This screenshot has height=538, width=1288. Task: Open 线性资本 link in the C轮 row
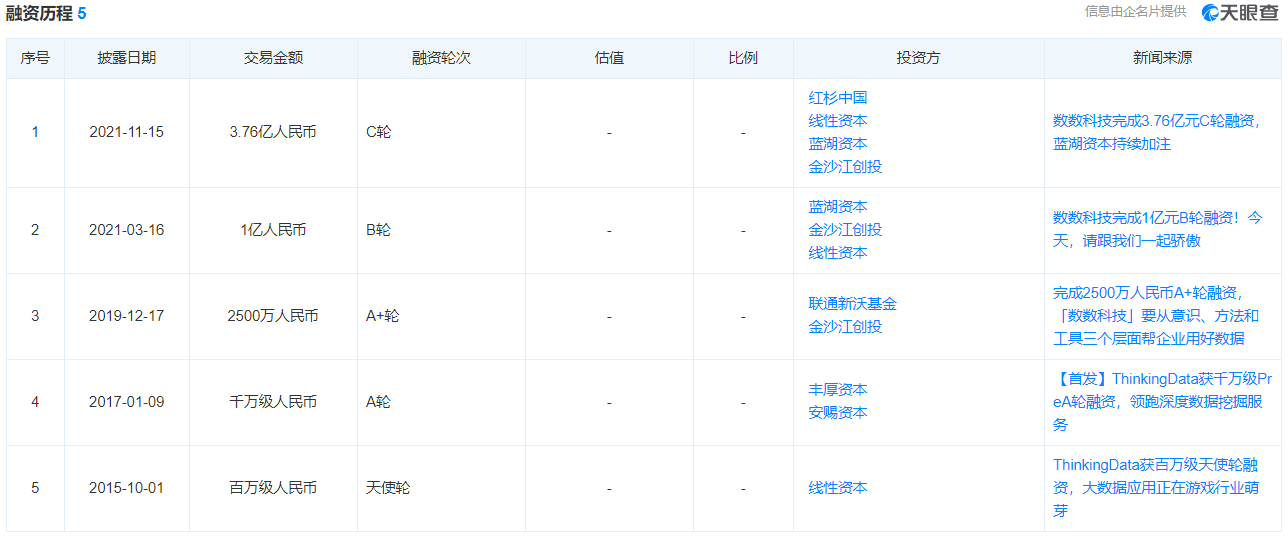838,121
